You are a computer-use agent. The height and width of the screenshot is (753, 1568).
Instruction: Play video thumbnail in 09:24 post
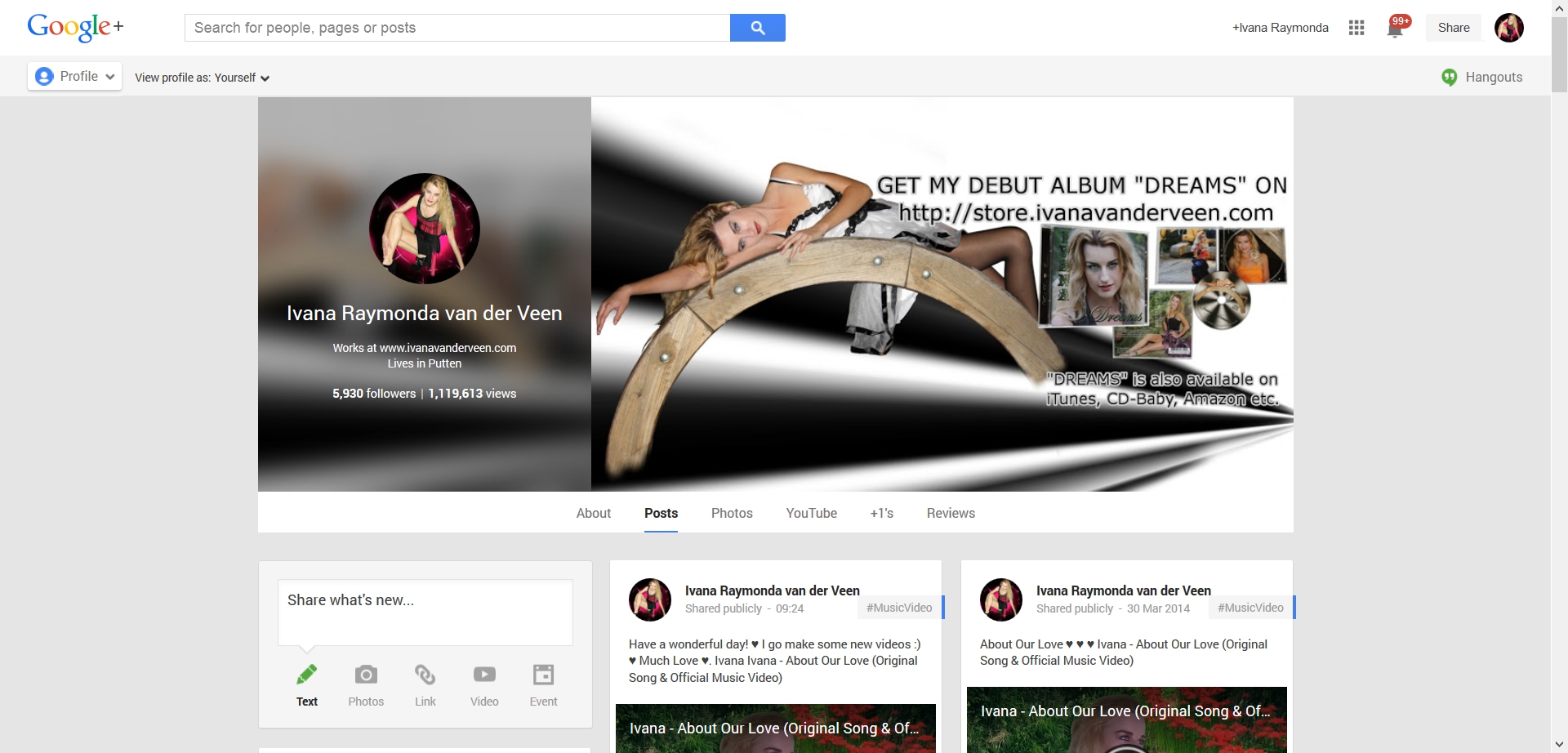[776, 728]
